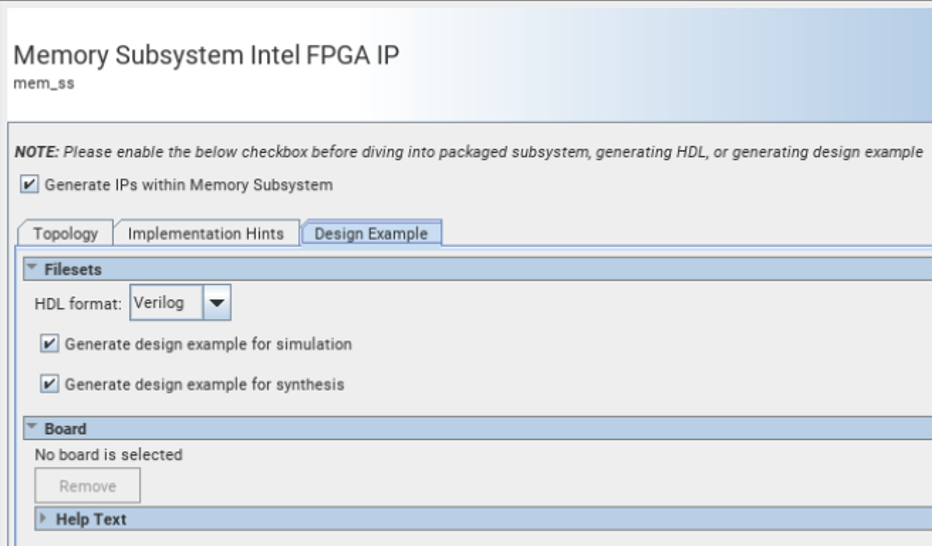Click the NOTE instruction text line
The height and width of the screenshot is (546, 932).
pyautogui.click(x=468, y=153)
